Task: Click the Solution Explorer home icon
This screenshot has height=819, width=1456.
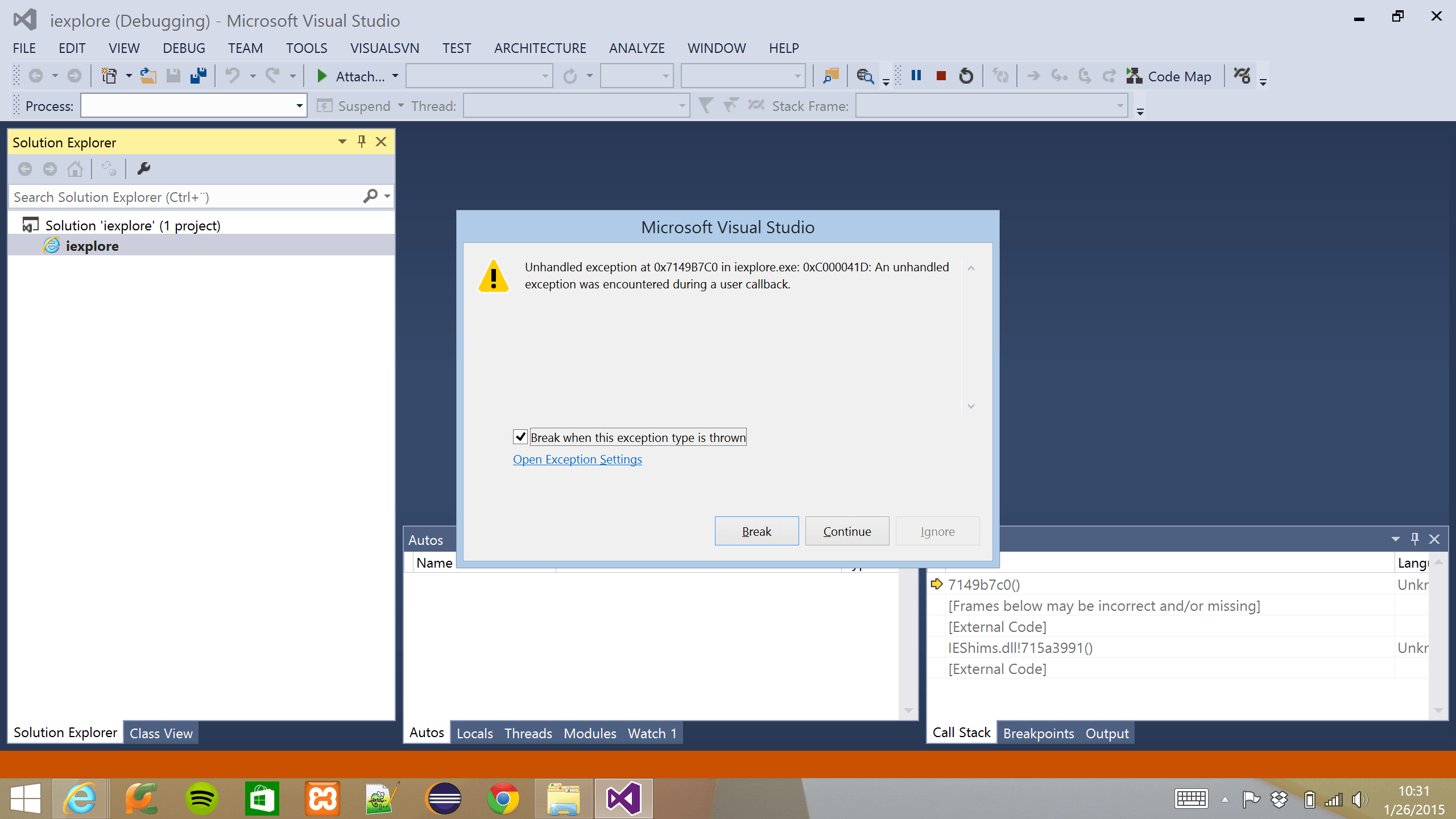Action: (x=75, y=169)
